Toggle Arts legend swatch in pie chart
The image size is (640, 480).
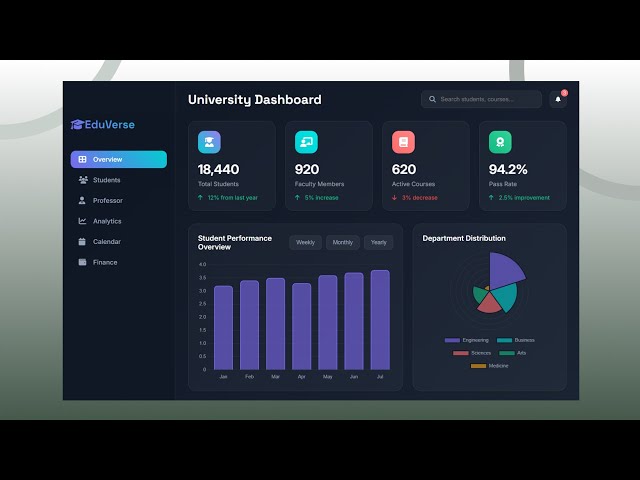pyautogui.click(x=507, y=353)
